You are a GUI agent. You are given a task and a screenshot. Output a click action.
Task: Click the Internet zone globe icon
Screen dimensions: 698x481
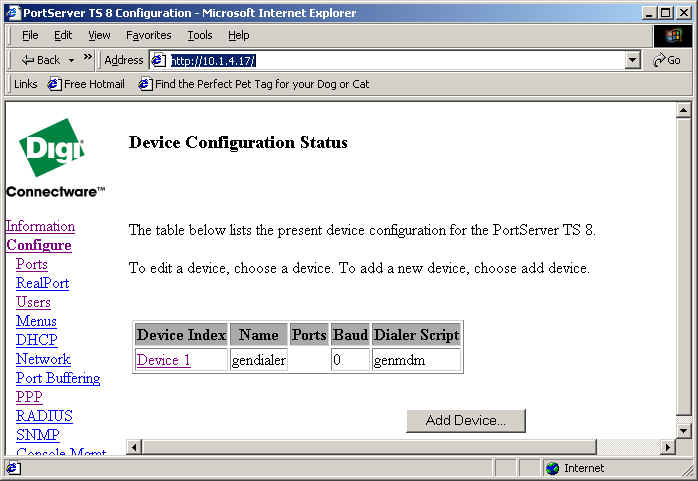552,468
